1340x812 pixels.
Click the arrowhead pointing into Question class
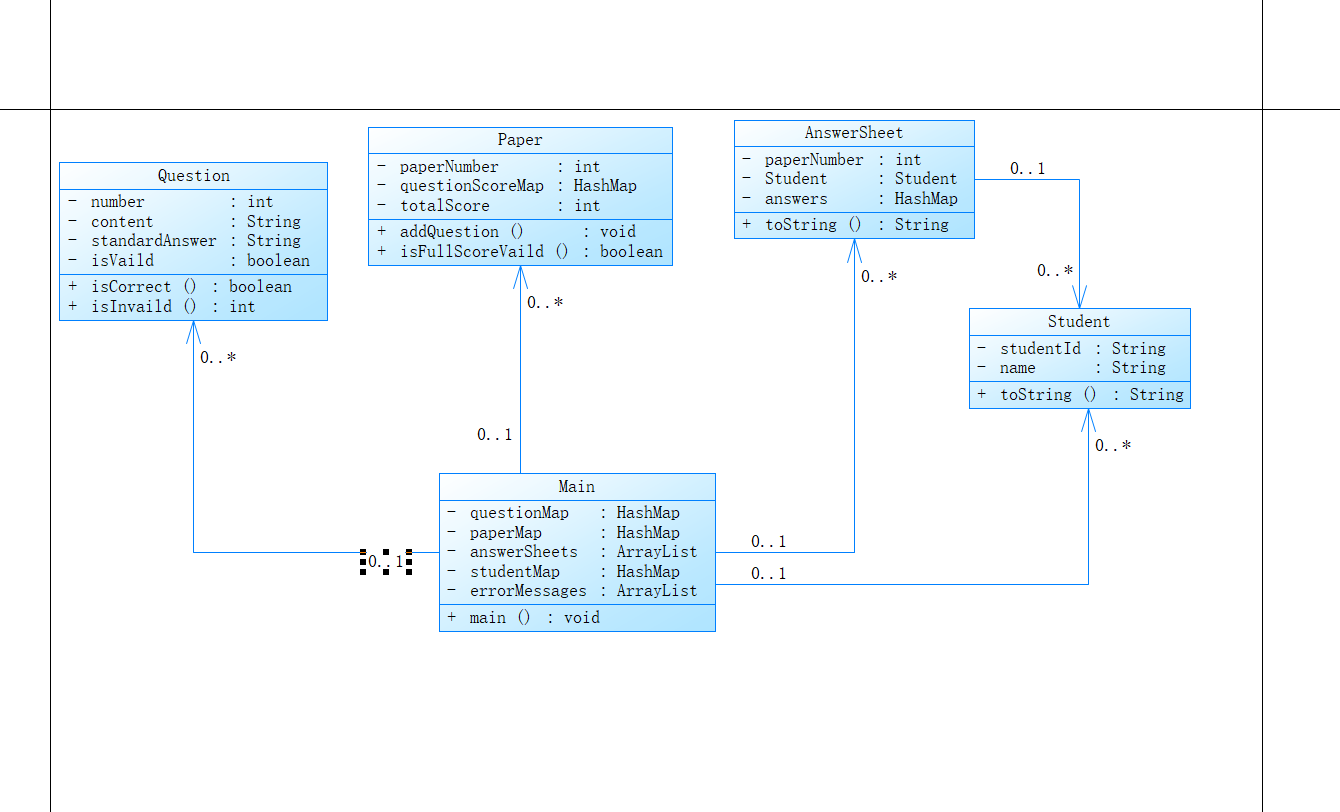(194, 332)
